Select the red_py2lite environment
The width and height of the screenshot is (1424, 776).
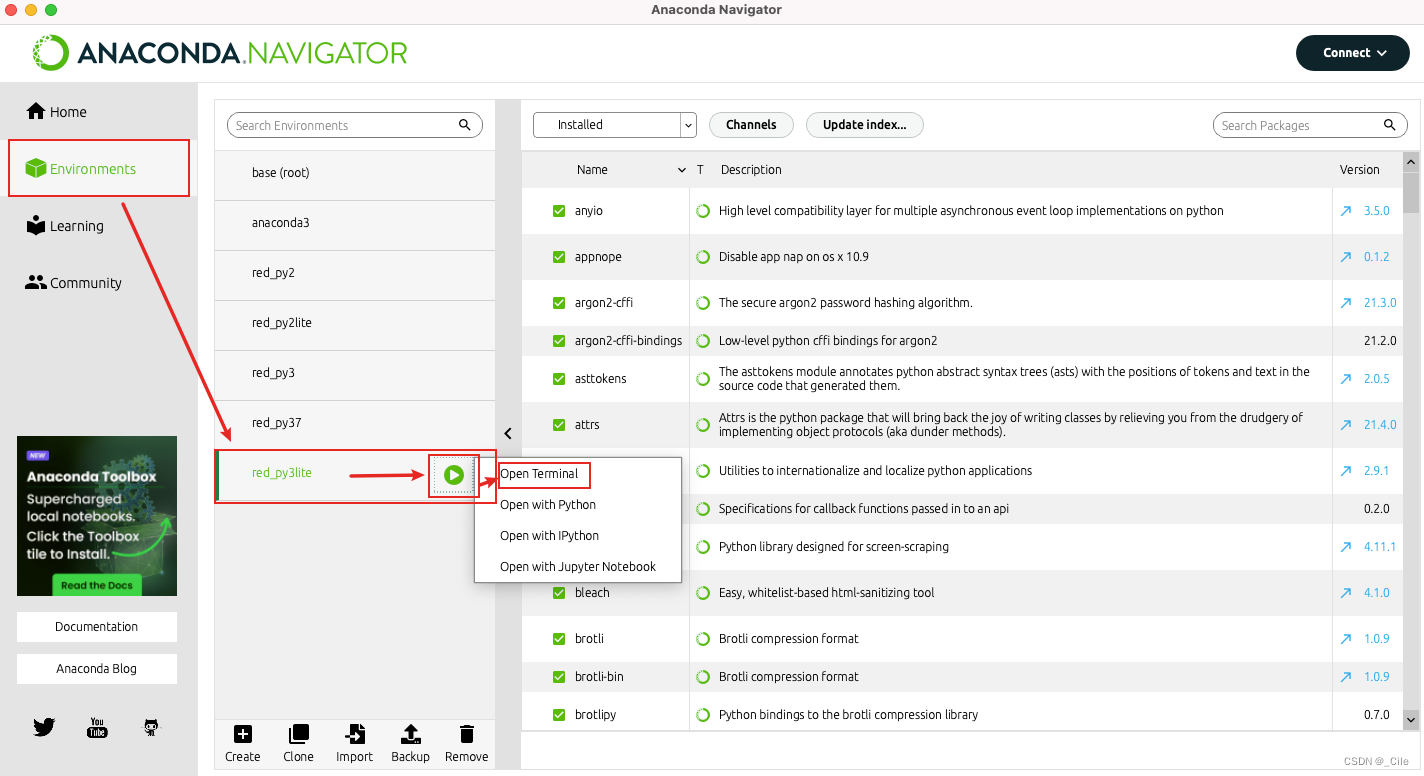click(x=355, y=323)
